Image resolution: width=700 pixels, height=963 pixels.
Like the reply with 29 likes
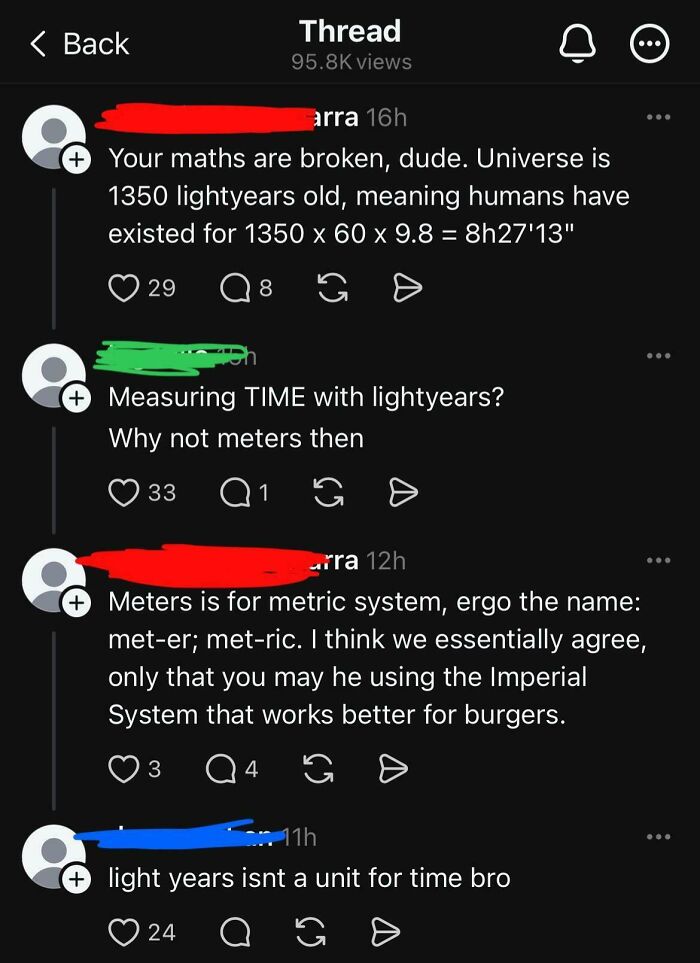[124, 288]
